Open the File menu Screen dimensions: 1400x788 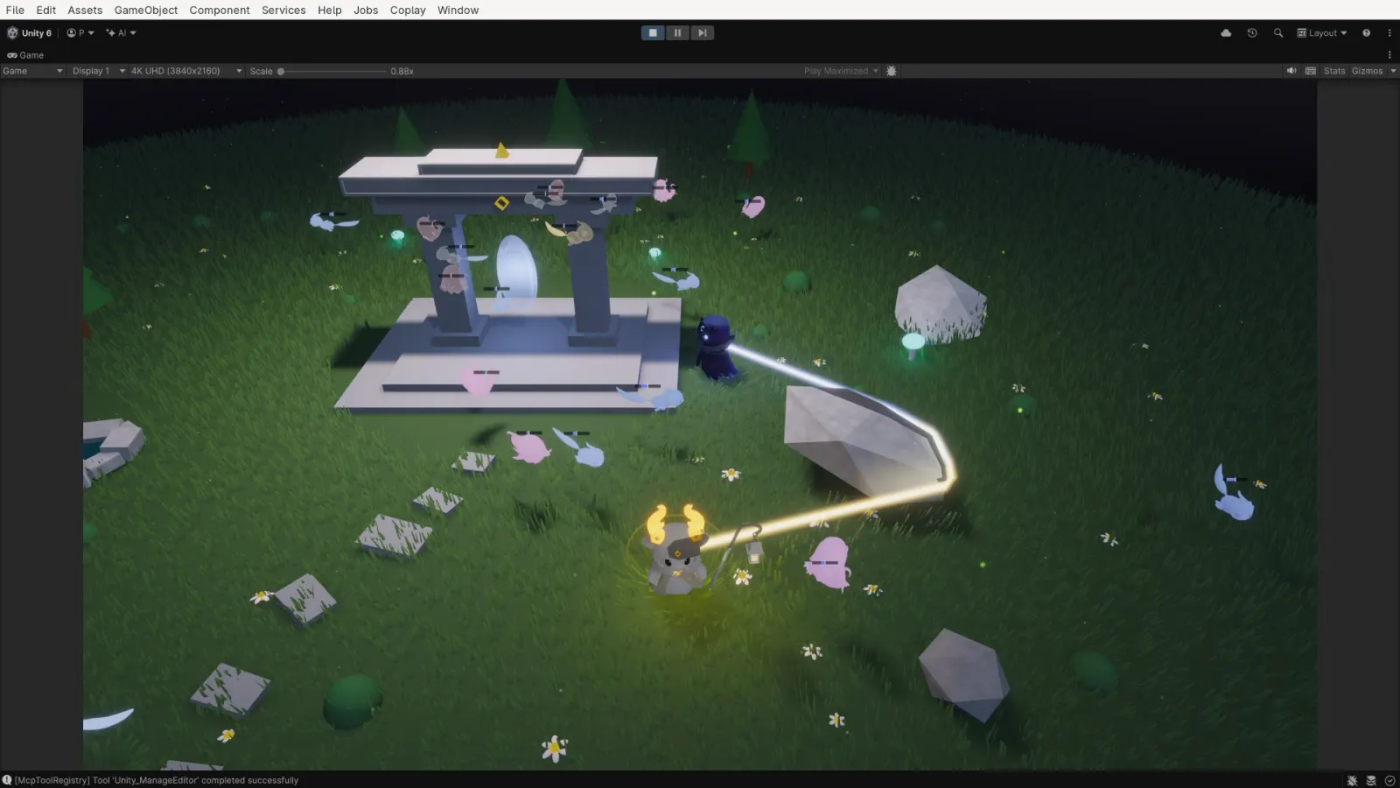15,10
